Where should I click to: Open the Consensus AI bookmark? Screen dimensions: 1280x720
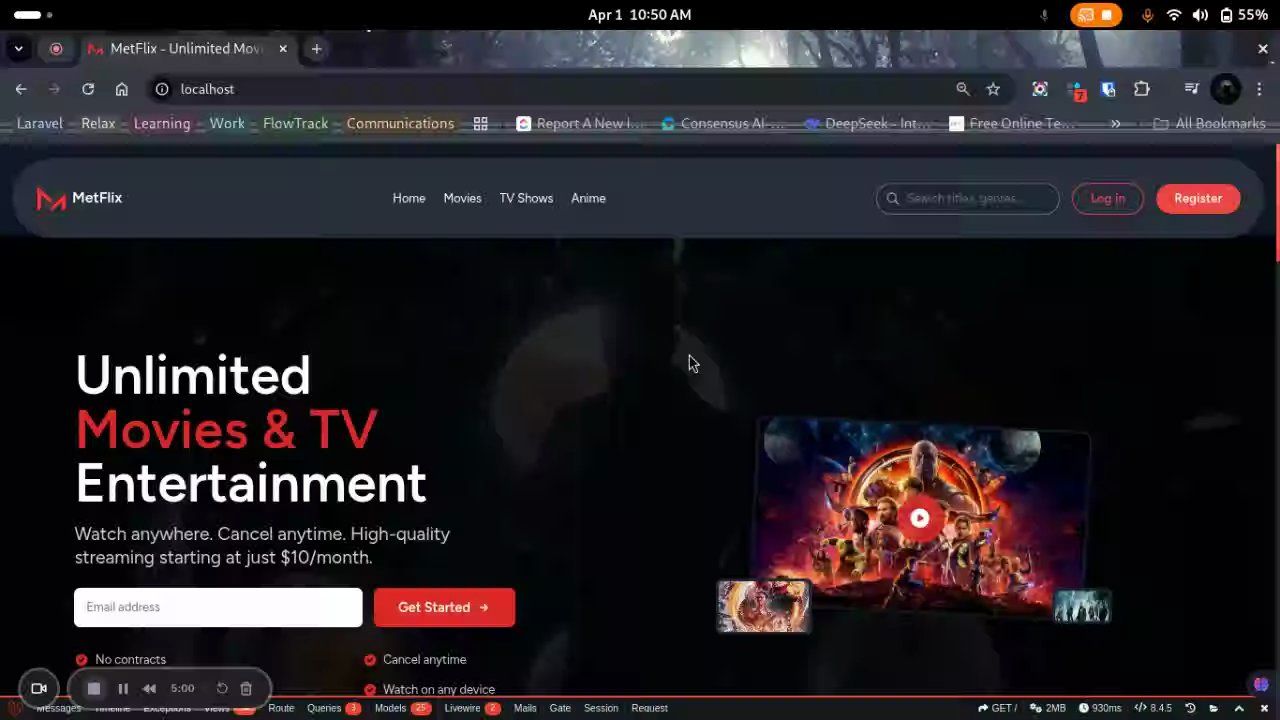point(724,123)
